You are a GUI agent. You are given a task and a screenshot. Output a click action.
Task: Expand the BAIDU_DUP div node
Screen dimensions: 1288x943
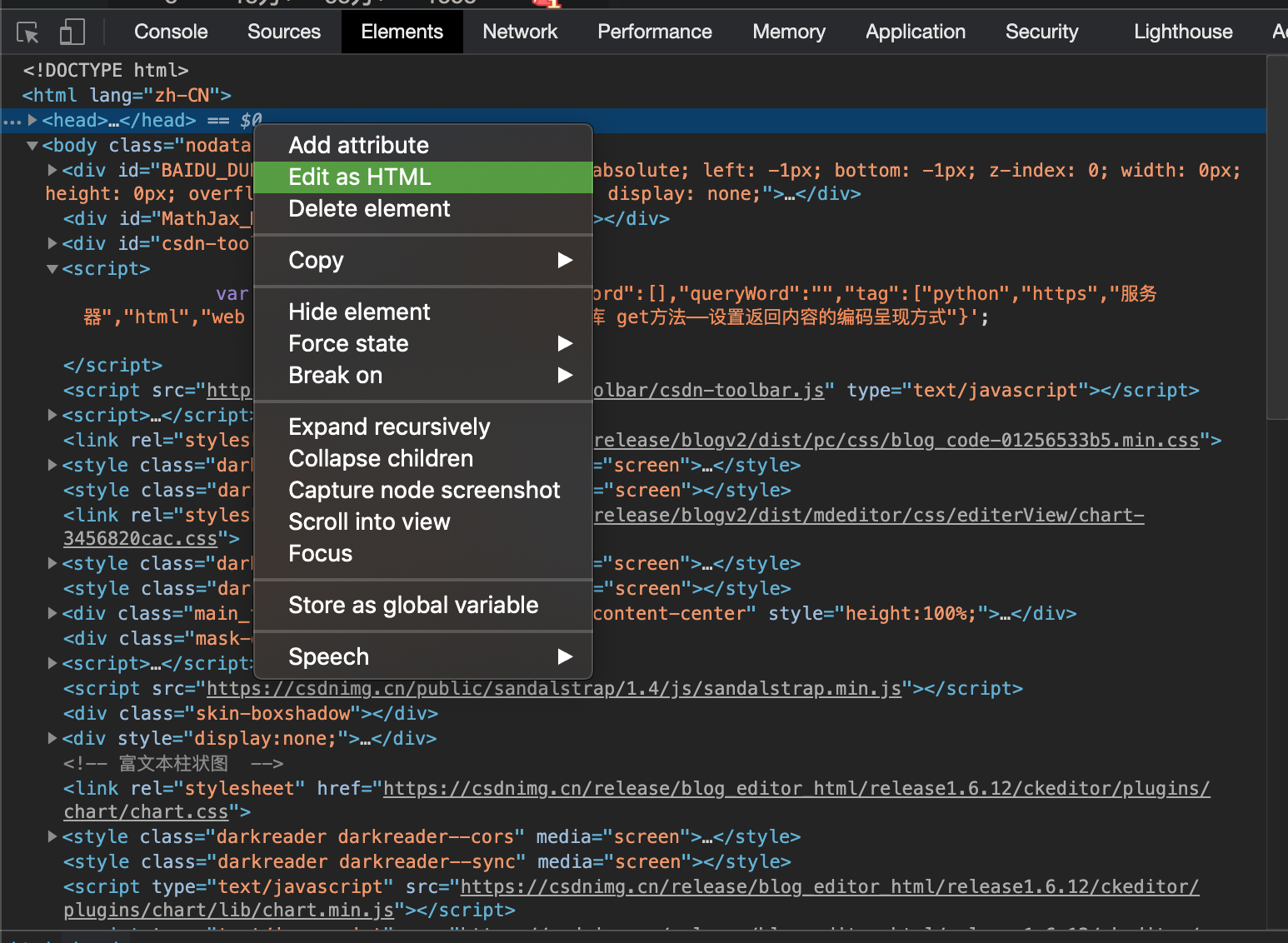(52, 170)
